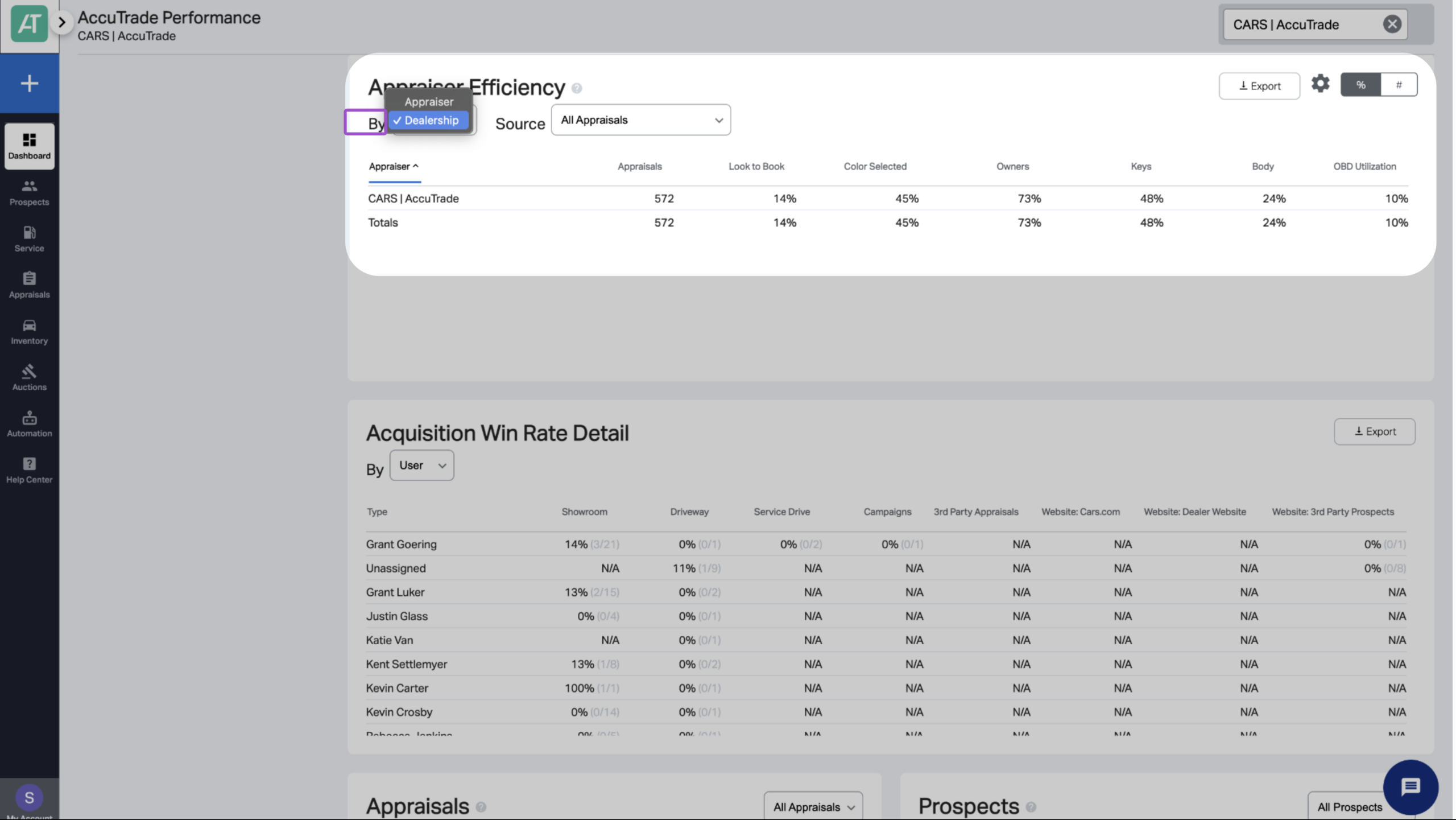Click Kevin Crosby row name
Viewport: 1456px width, 820px height.
click(x=399, y=712)
